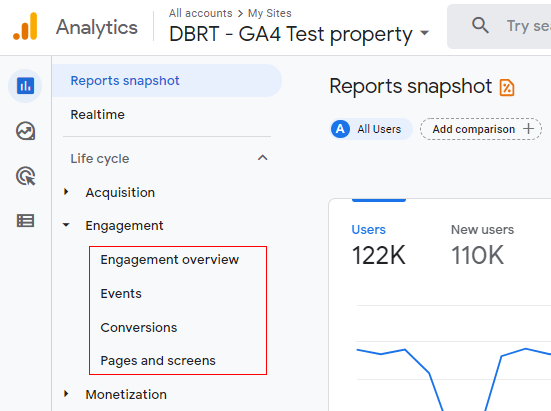Expand the Monetization tree arrow
This screenshot has height=411, width=551.
click(x=66, y=394)
